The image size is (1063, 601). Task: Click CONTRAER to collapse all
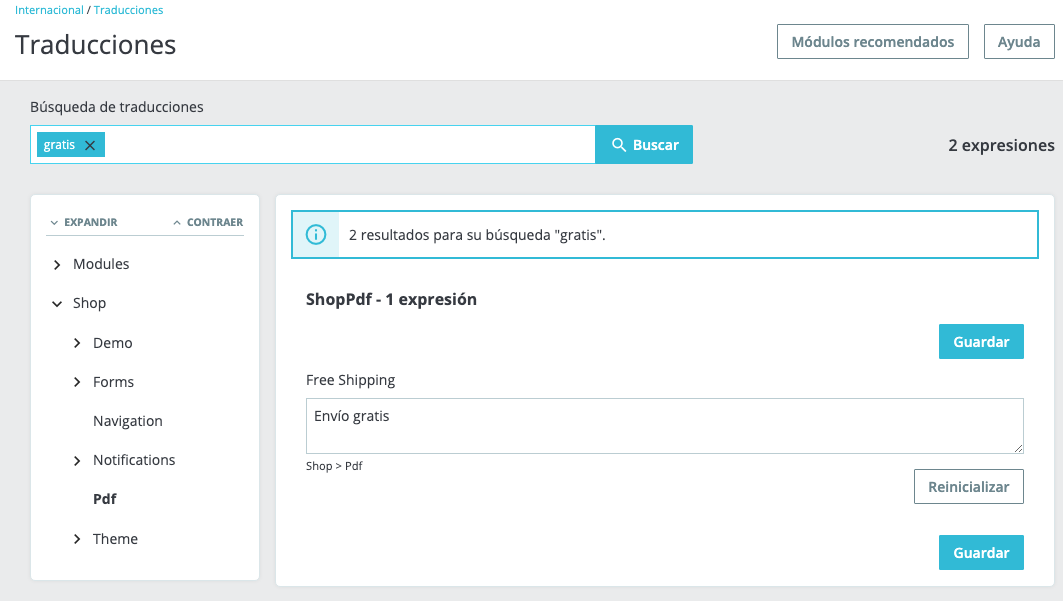pyautogui.click(x=208, y=222)
